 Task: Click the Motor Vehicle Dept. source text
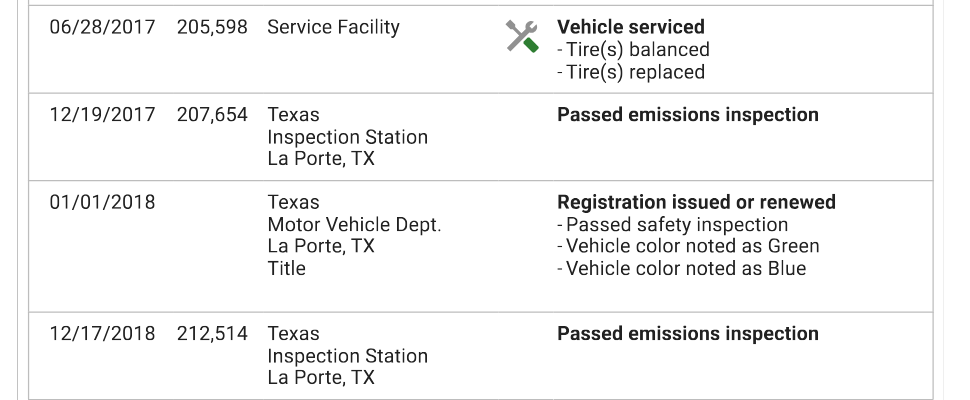tap(354, 224)
